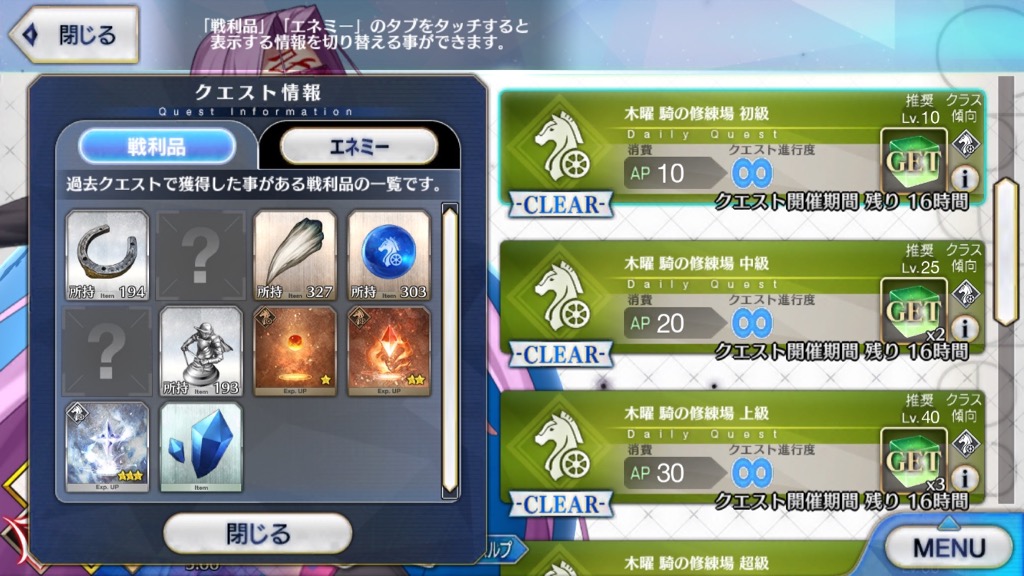Open the MENU button
This screenshot has width=1024, height=576.
coord(948,547)
